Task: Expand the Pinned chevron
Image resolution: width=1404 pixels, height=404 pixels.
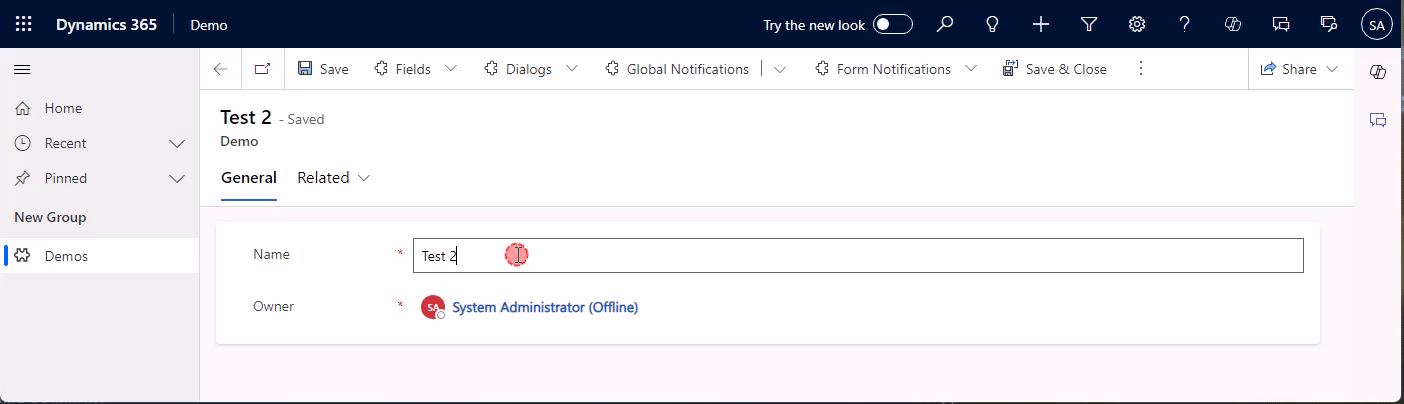Action: (x=178, y=178)
